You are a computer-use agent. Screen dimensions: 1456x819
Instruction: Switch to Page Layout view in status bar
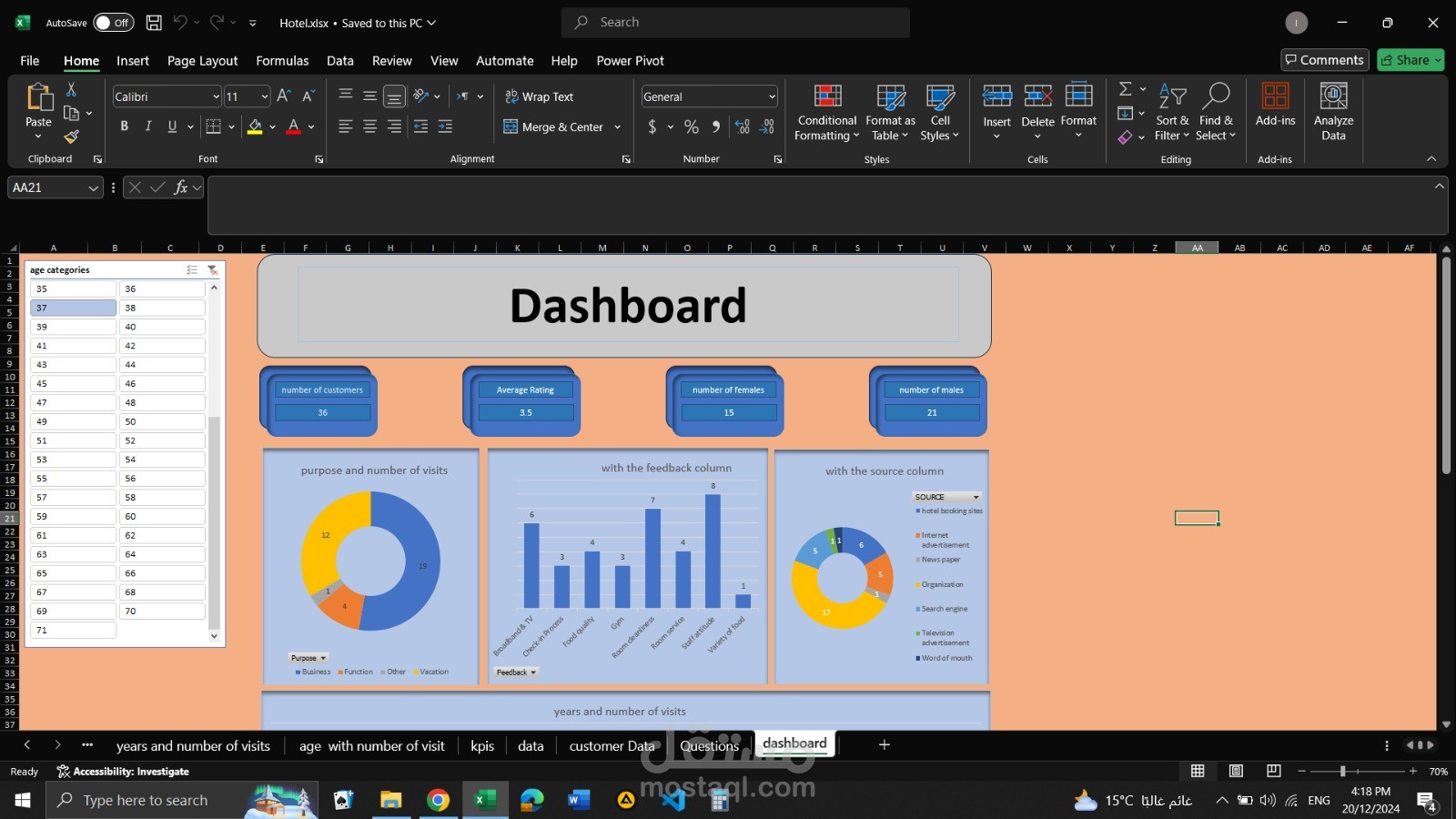tap(1236, 771)
